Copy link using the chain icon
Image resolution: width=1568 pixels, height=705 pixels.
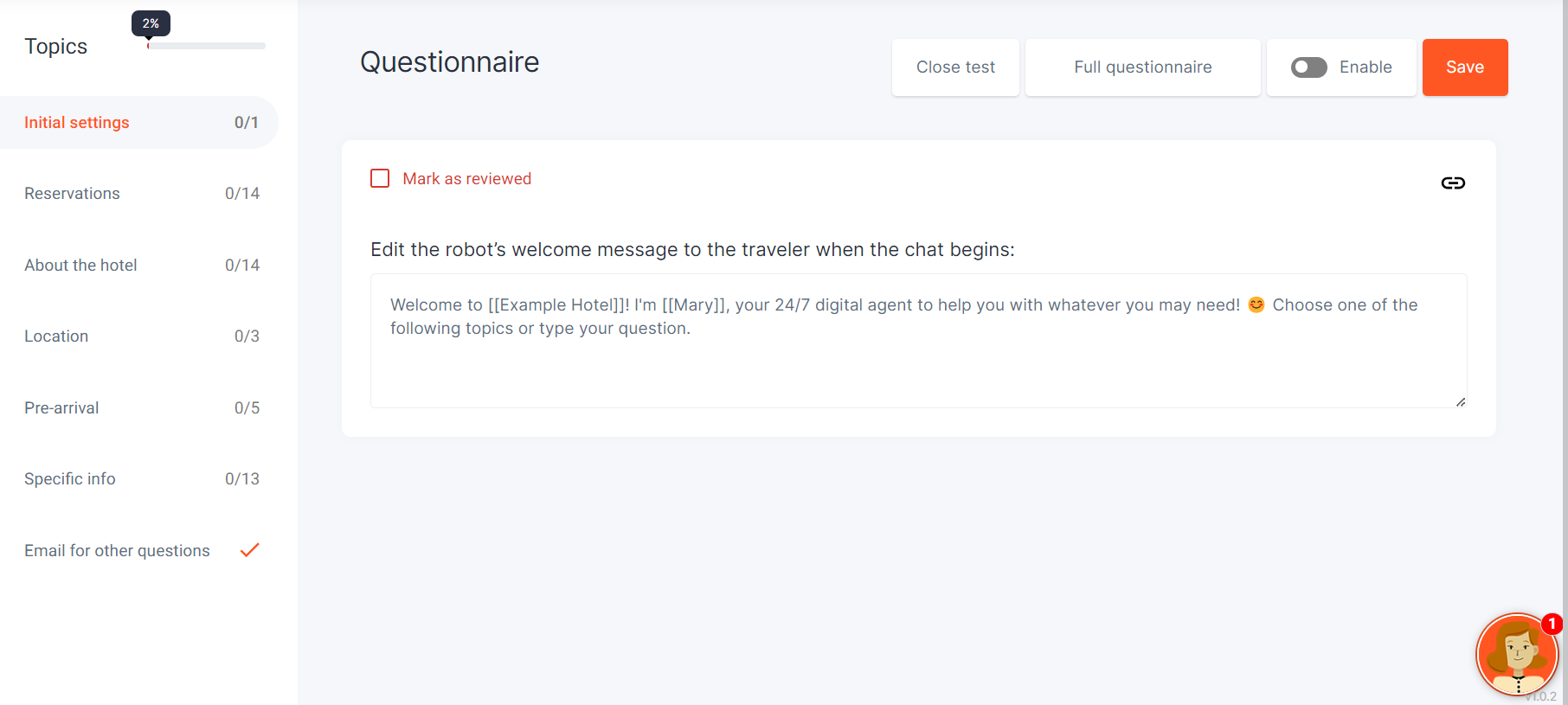pos(1453,183)
